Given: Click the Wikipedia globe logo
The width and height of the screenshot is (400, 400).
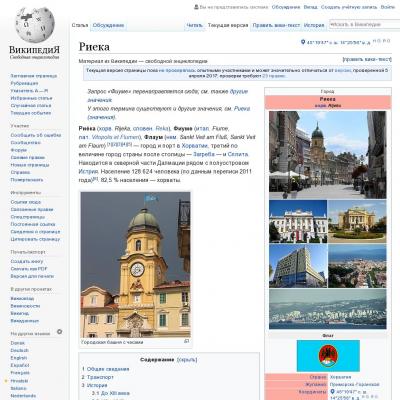Looking at the screenshot, I should tap(35, 25).
